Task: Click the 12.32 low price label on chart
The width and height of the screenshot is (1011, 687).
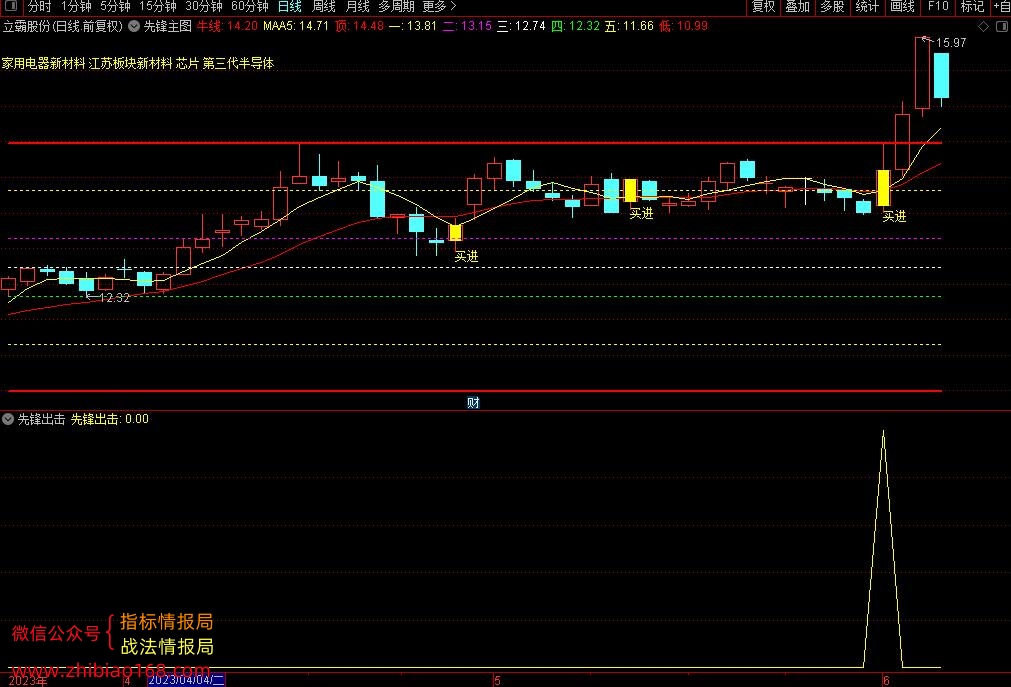Action: [x=115, y=297]
